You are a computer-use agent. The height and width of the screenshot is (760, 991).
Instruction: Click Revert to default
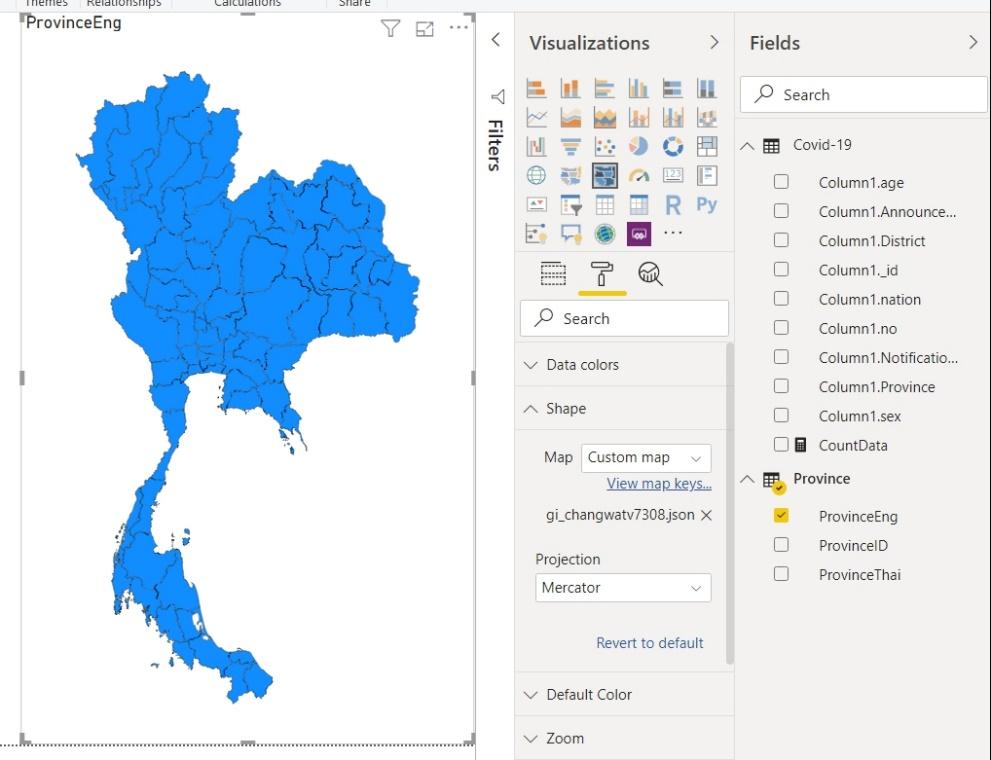click(649, 643)
